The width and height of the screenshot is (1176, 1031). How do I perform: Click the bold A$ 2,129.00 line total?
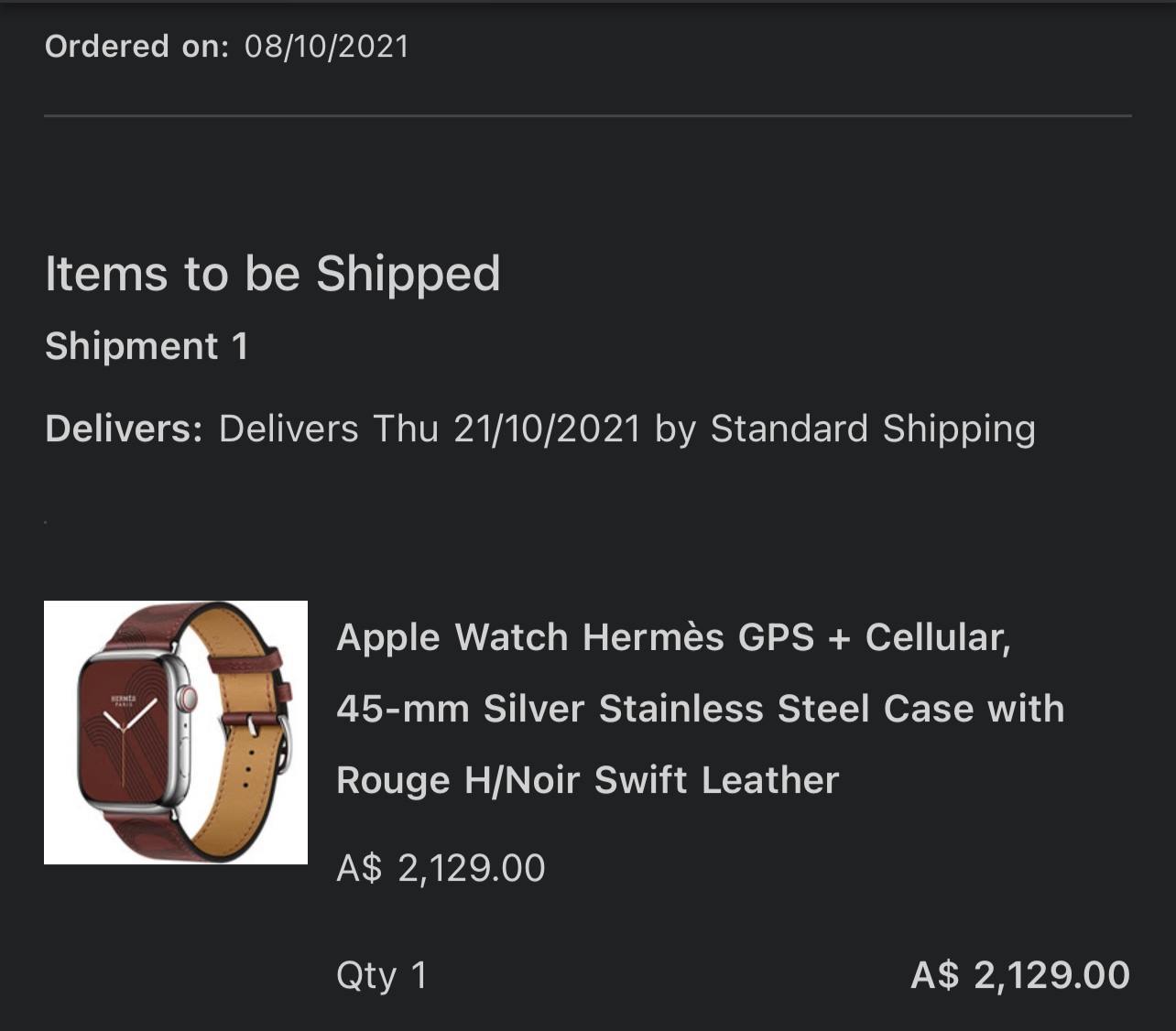click(1019, 975)
